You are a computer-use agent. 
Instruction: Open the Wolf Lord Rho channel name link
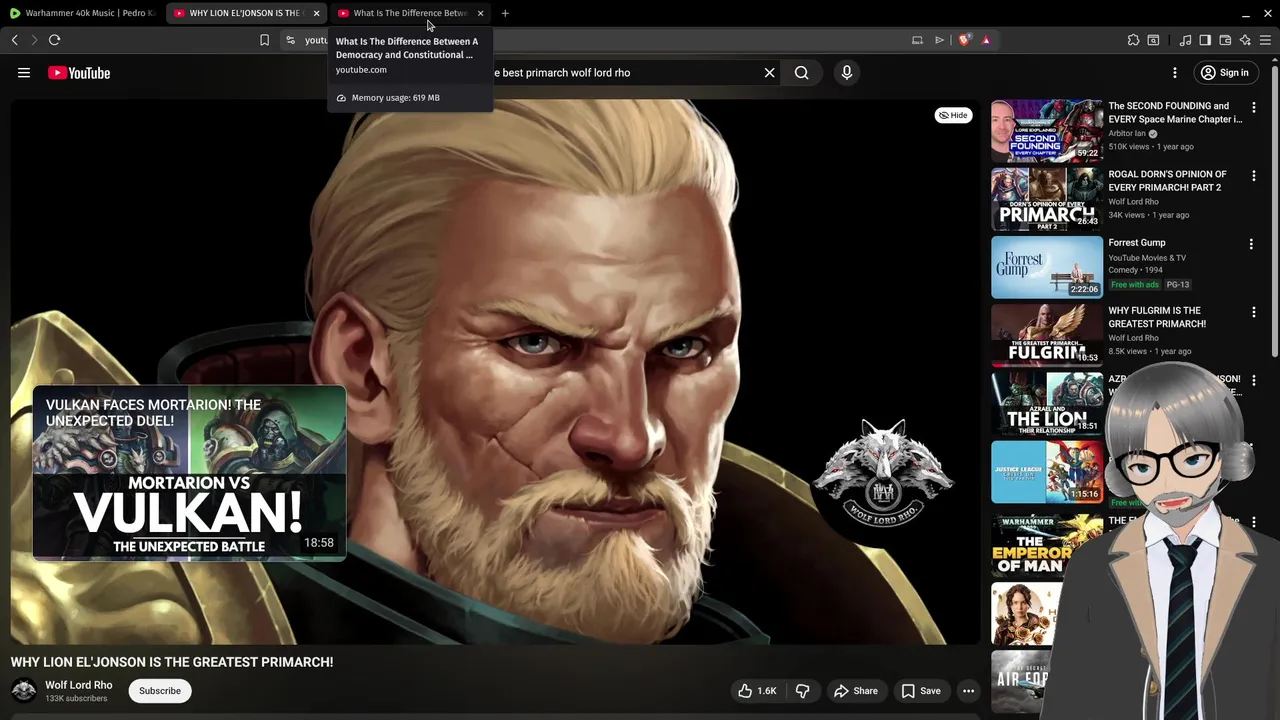[79, 685]
